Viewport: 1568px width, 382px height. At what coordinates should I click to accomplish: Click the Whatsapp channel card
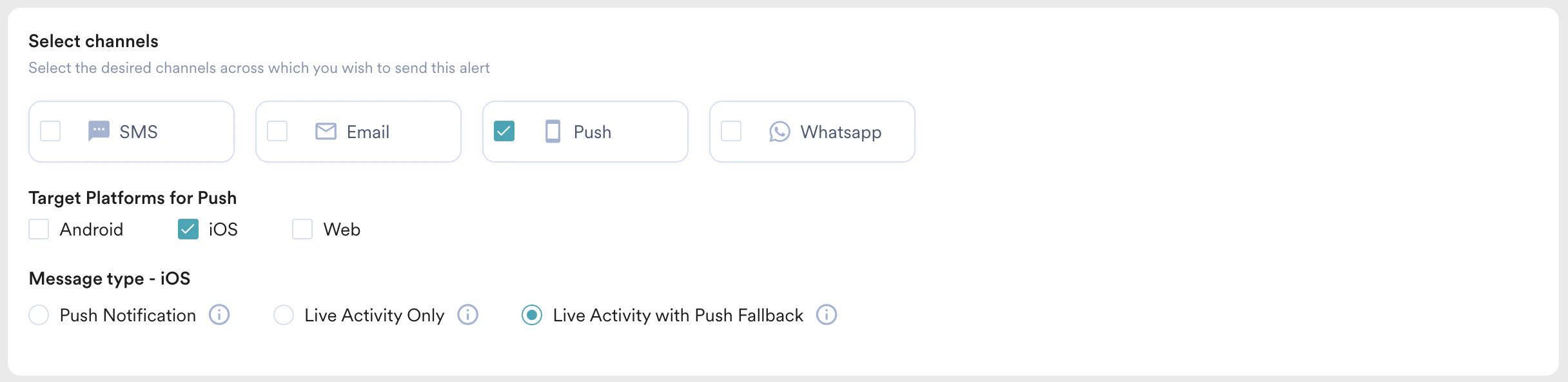click(812, 132)
